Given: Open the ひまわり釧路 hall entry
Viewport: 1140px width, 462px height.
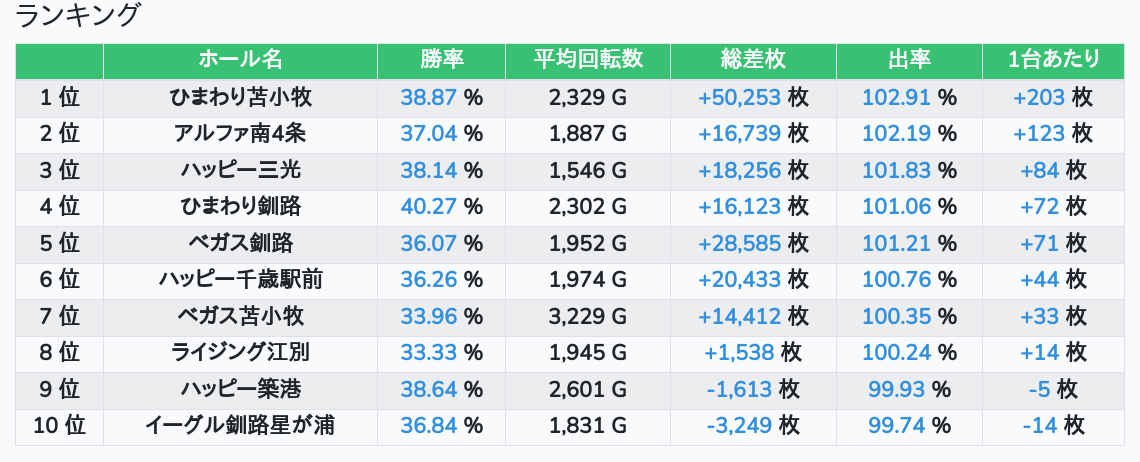Looking at the screenshot, I should click(x=240, y=207).
